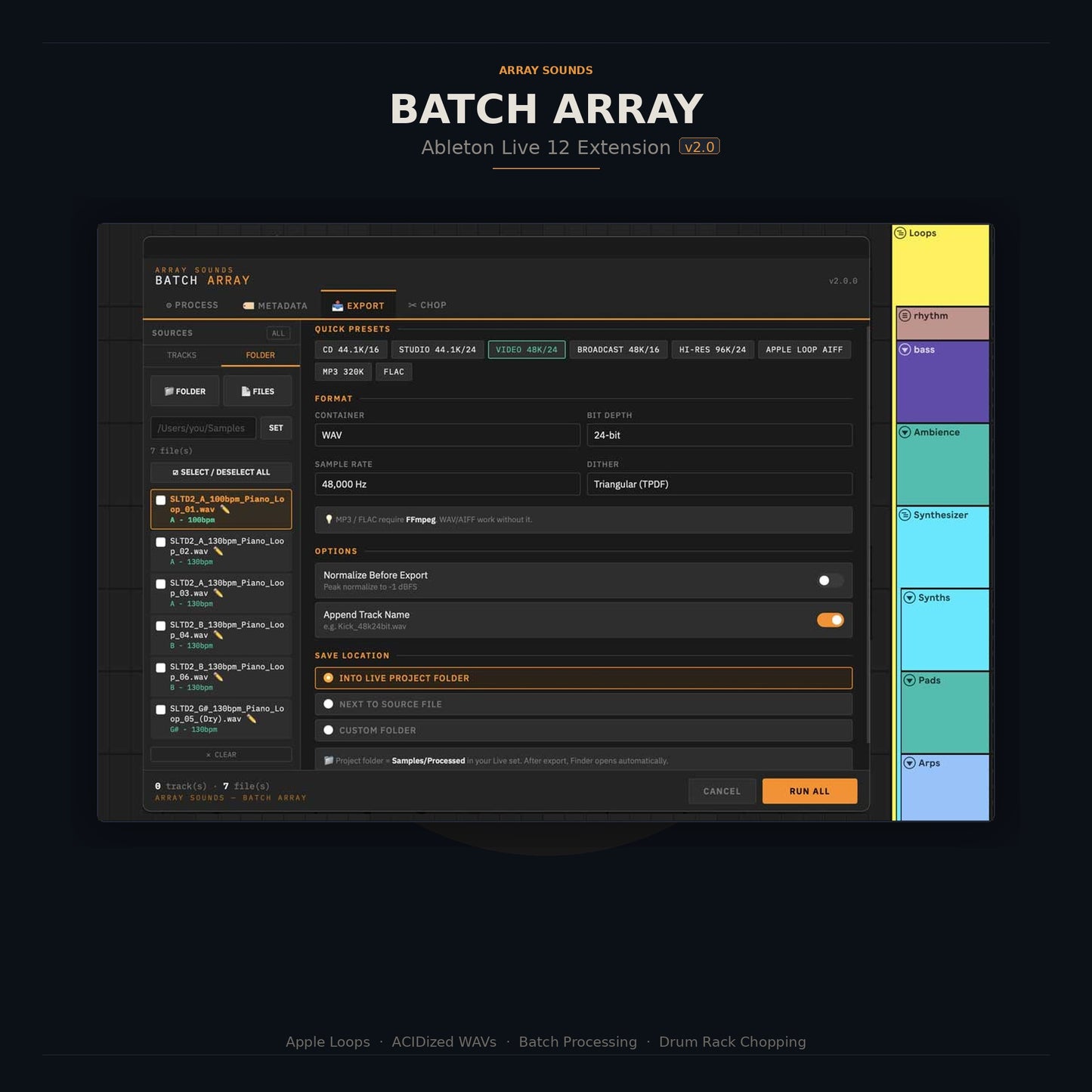This screenshot has width=1092, height=1092.
Task: Apply the MP3 320K preset
Action: tap(343, 372)
